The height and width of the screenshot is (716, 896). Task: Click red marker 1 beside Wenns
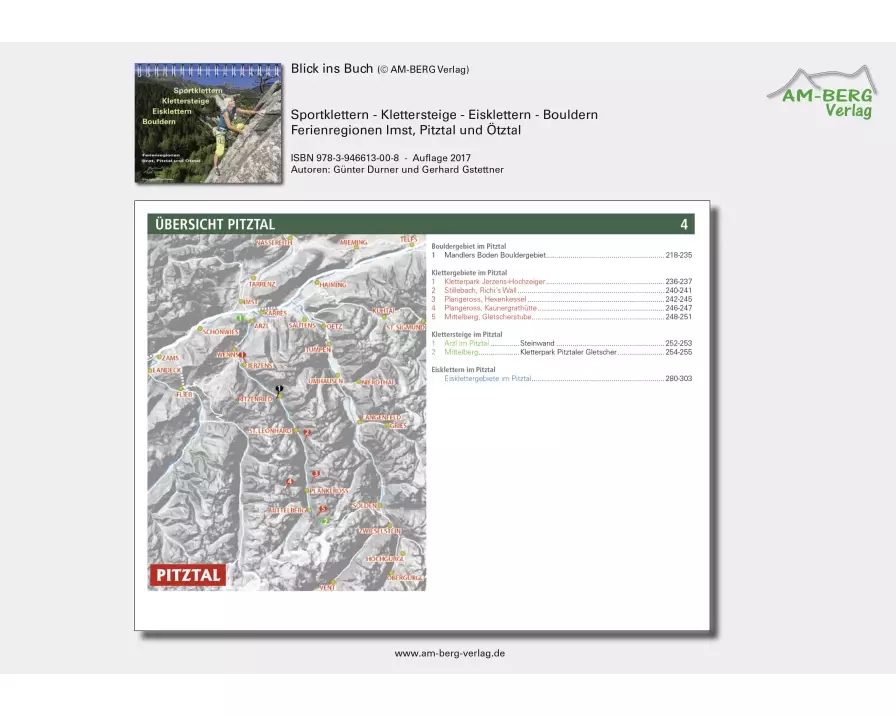(242, 355)
